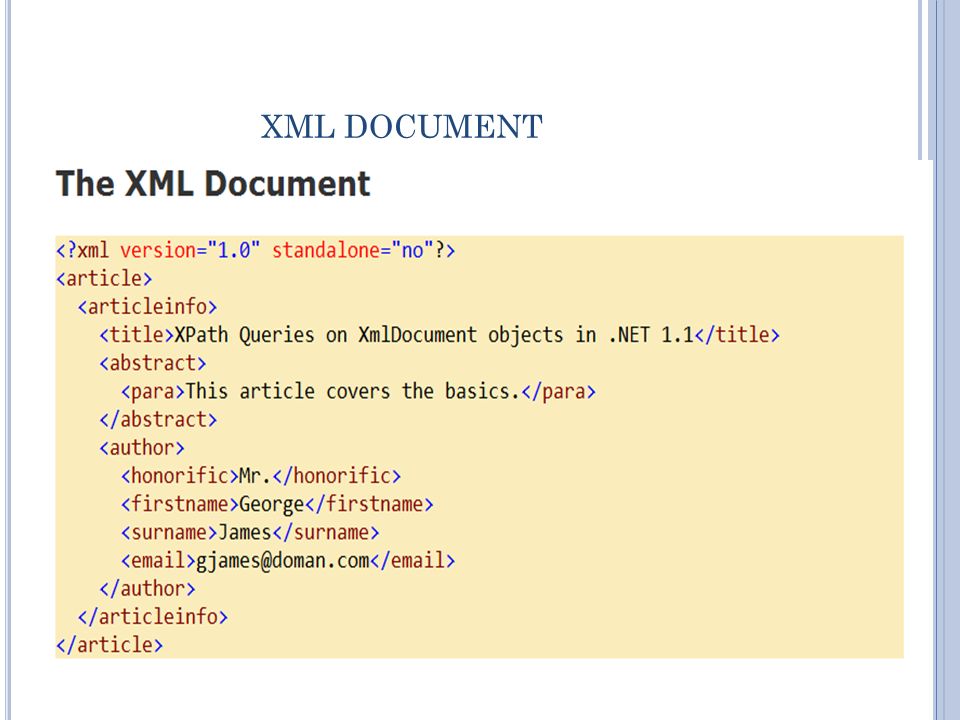This screenshot has width=960, height=720.
Task: Click the <para> line 'This article covers the basics.'
Action: [358, 391]
